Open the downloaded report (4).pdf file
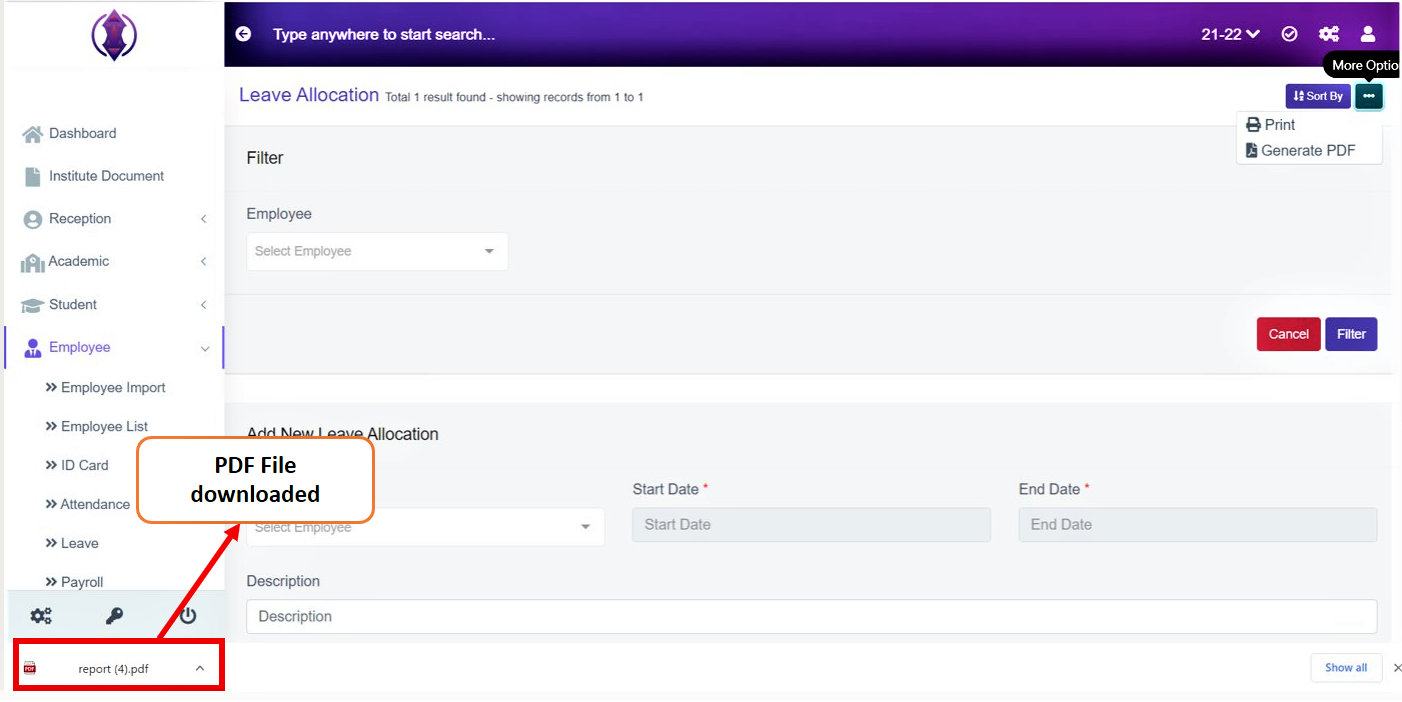The width and height of the screenshot is (1402, 702). coord(113,669)
